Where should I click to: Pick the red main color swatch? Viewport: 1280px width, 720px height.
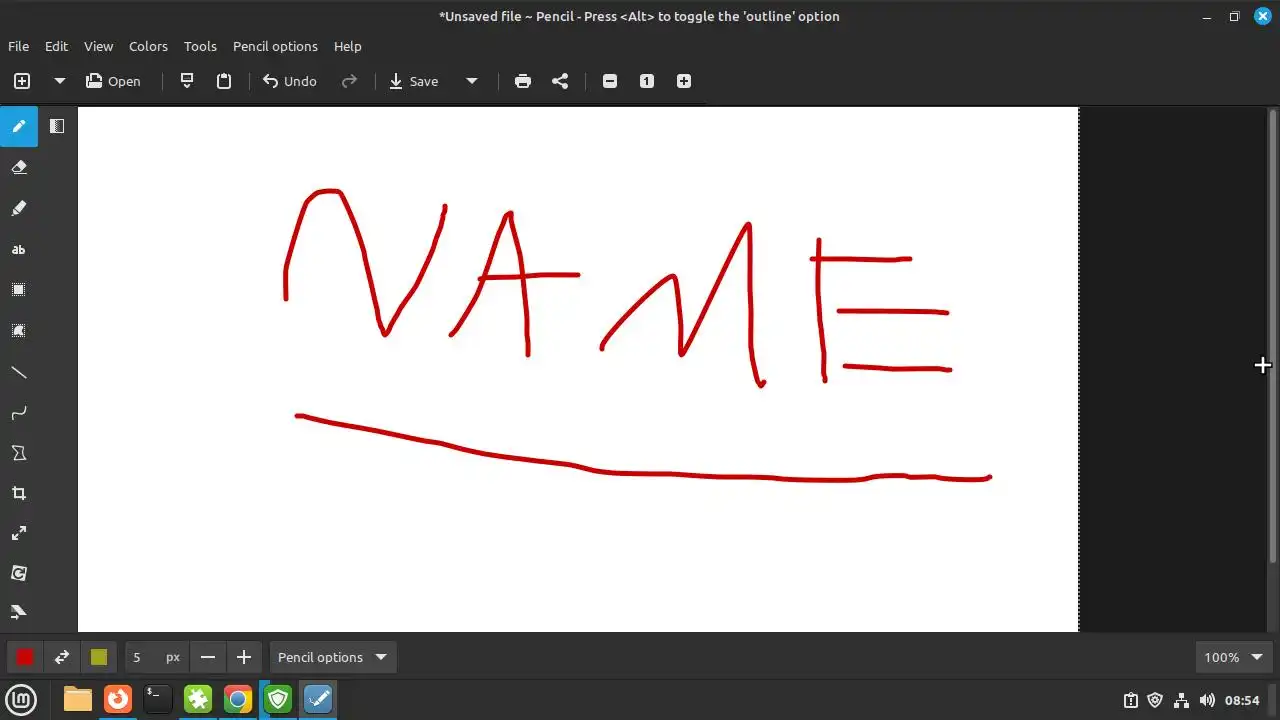(25, 657)
